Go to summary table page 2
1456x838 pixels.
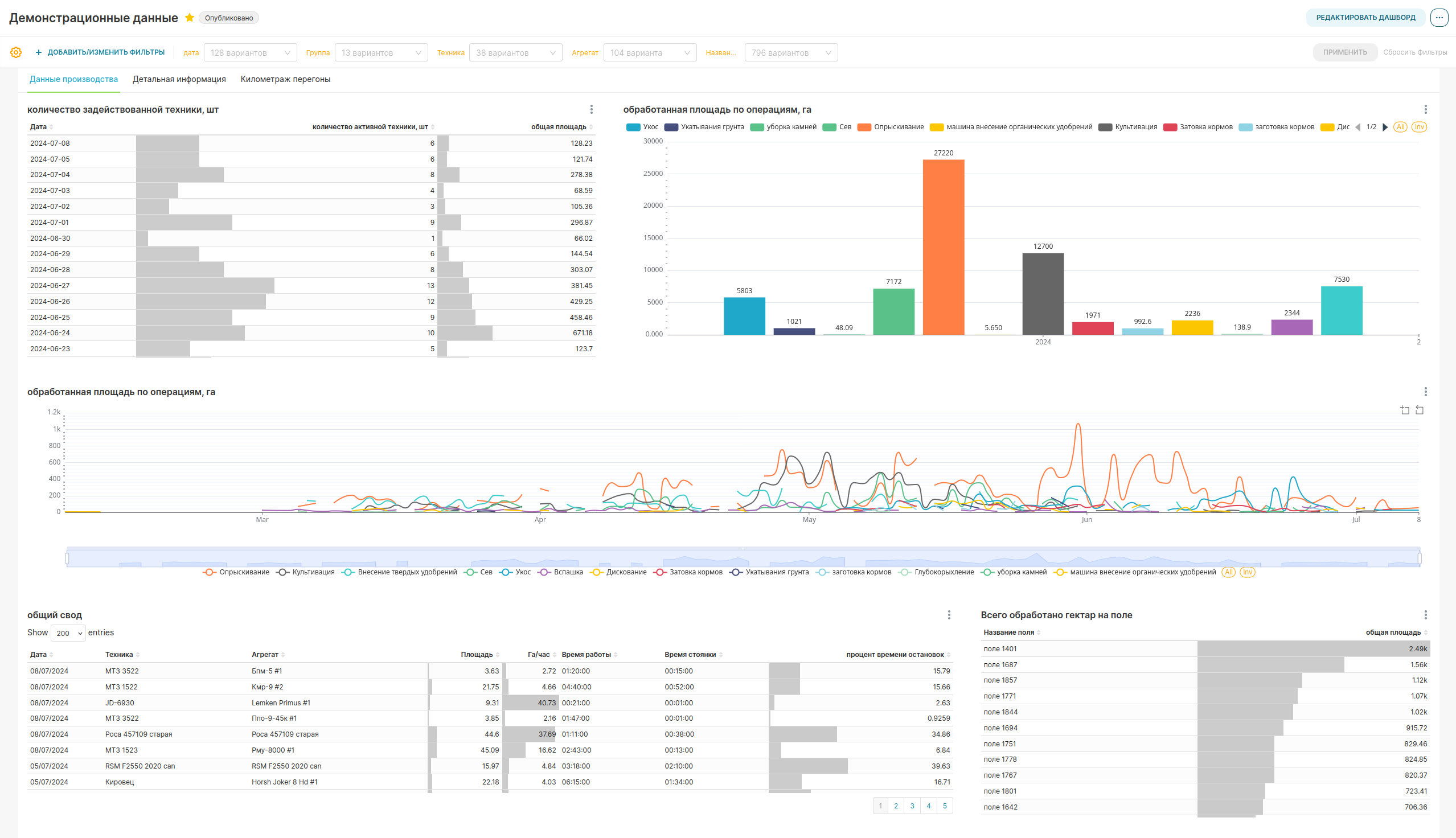click(896, 806)
